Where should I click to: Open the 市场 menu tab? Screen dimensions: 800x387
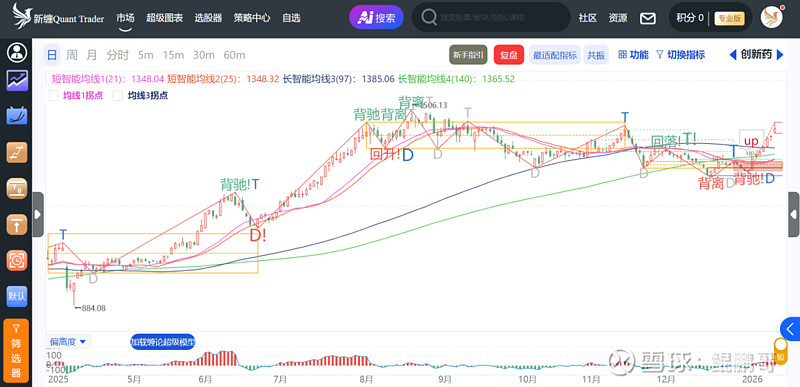coord(126,17)
